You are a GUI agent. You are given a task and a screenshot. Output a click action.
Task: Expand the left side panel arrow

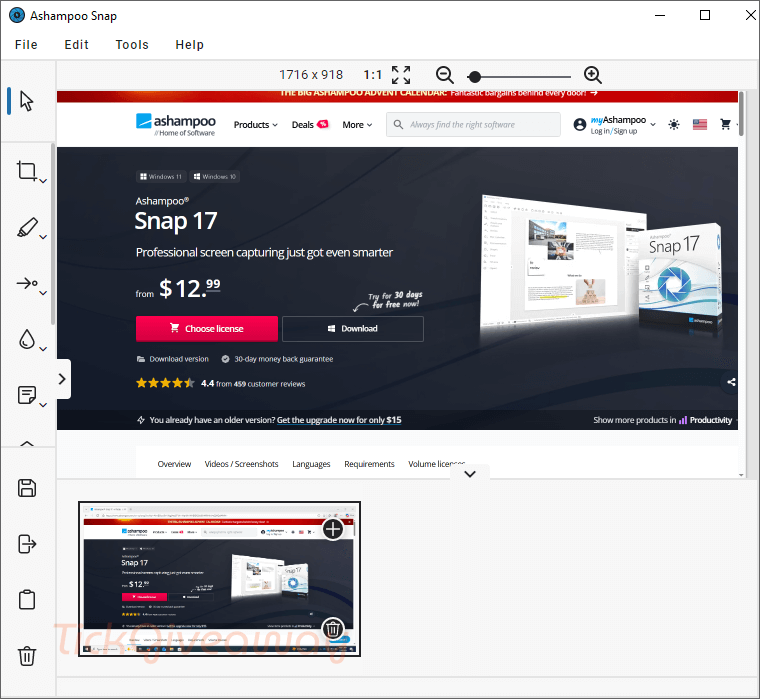pyautogui.click(x=63, y=379)
